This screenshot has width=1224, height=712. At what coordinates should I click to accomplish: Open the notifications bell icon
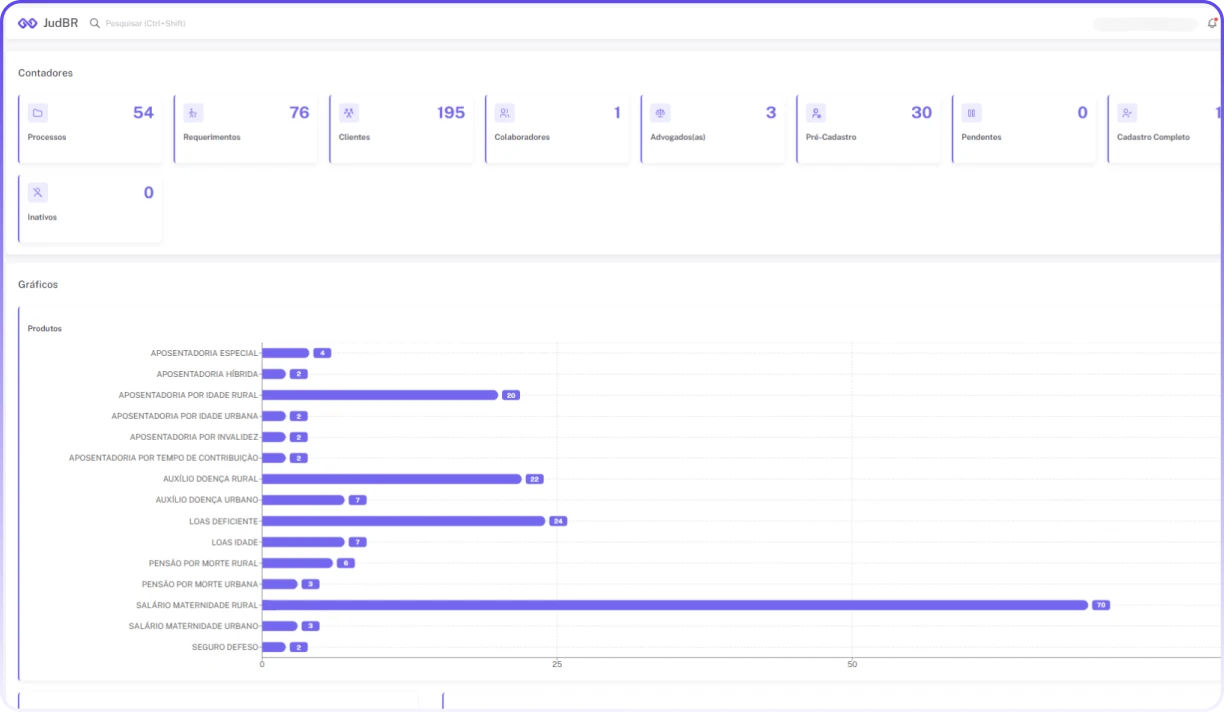tap(1212, 23)
